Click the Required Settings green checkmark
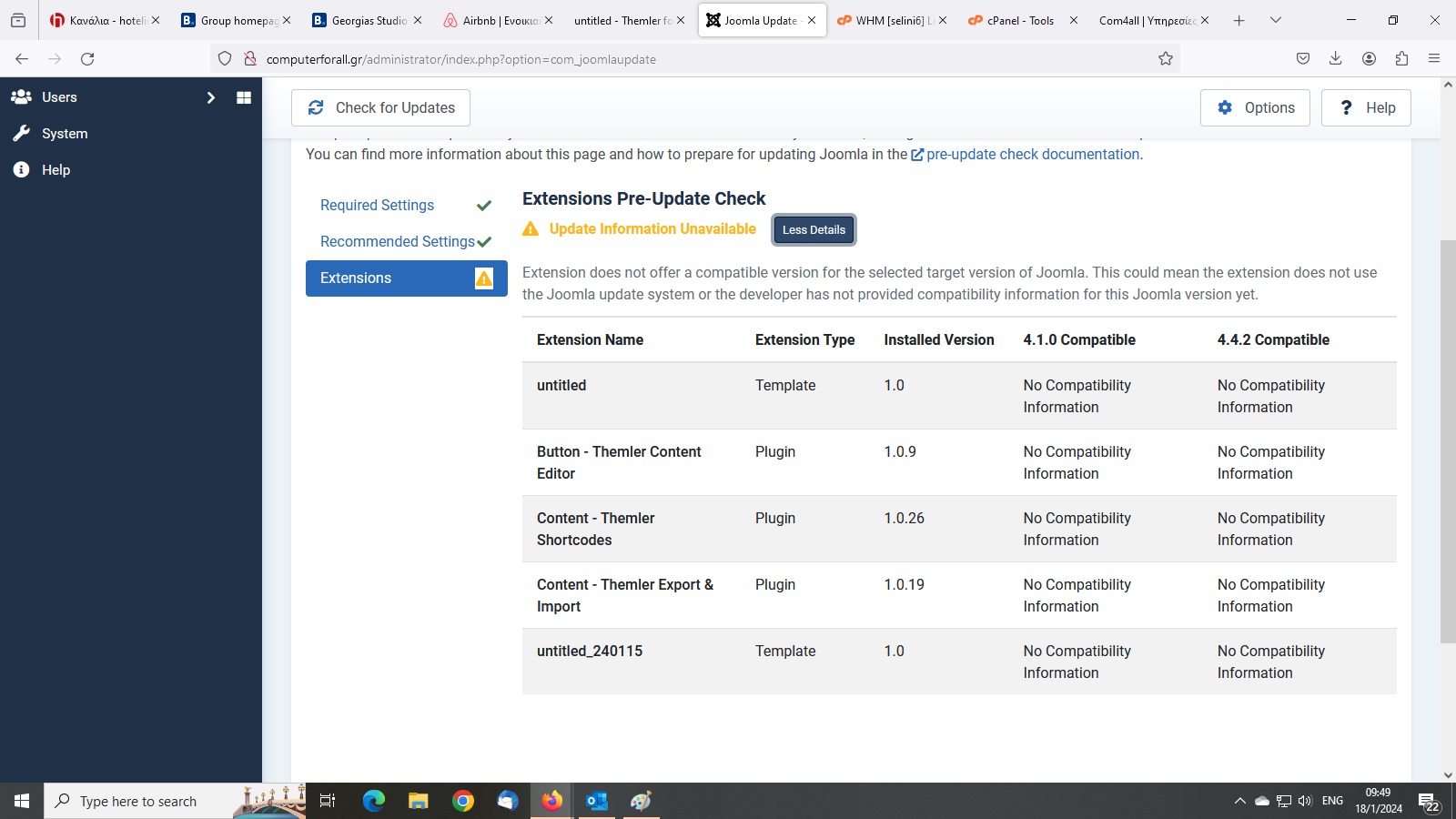 coord(484,206)
